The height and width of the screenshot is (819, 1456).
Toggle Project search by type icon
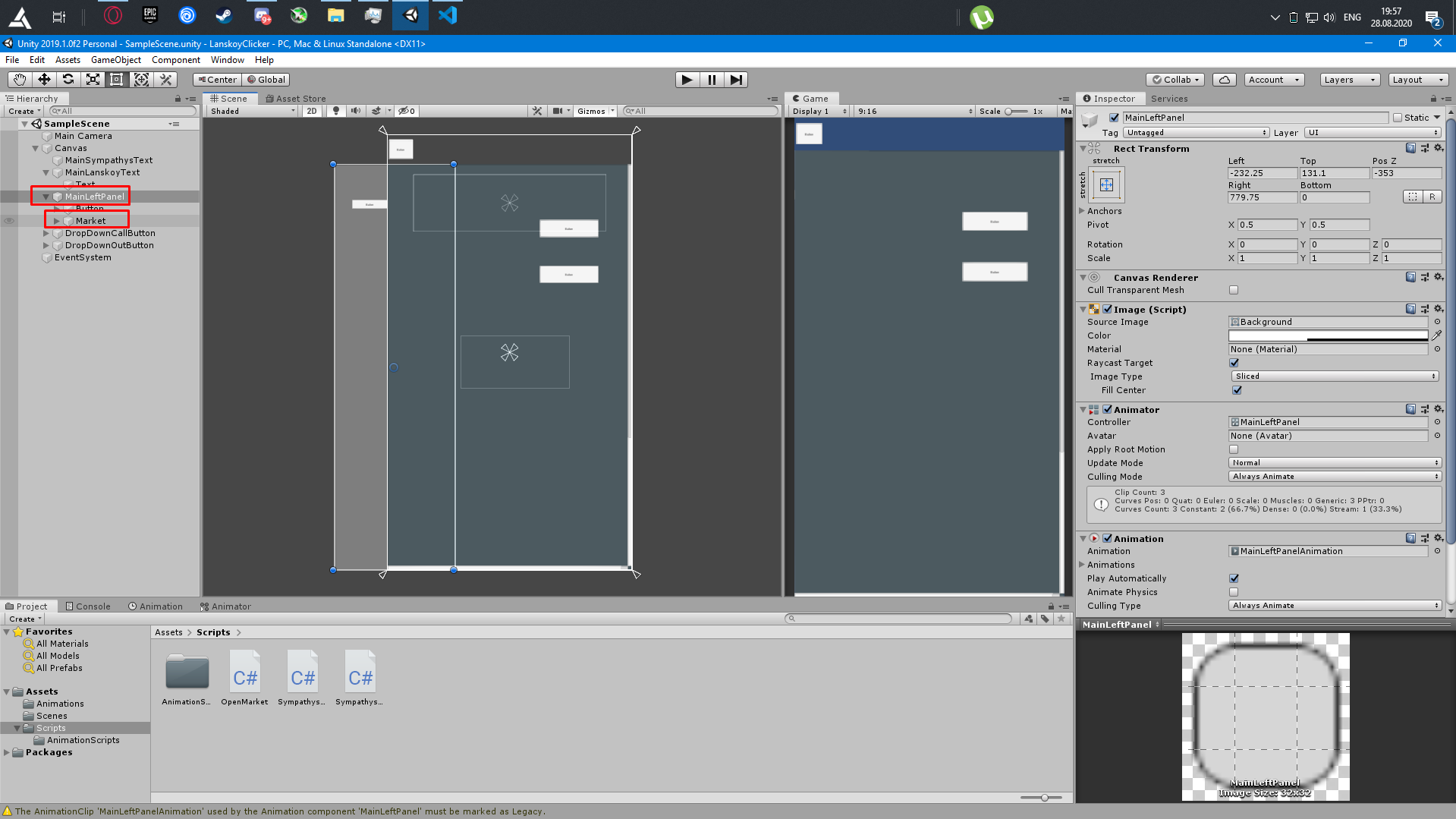click(x=1028, y=619)
